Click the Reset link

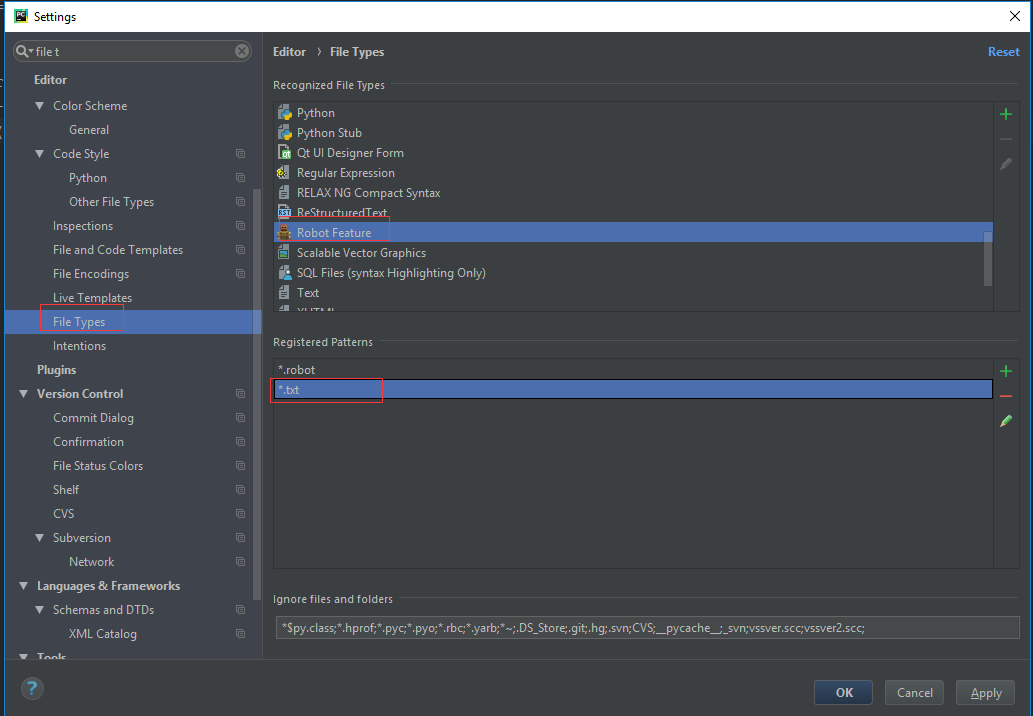(x=1003, y=51)
